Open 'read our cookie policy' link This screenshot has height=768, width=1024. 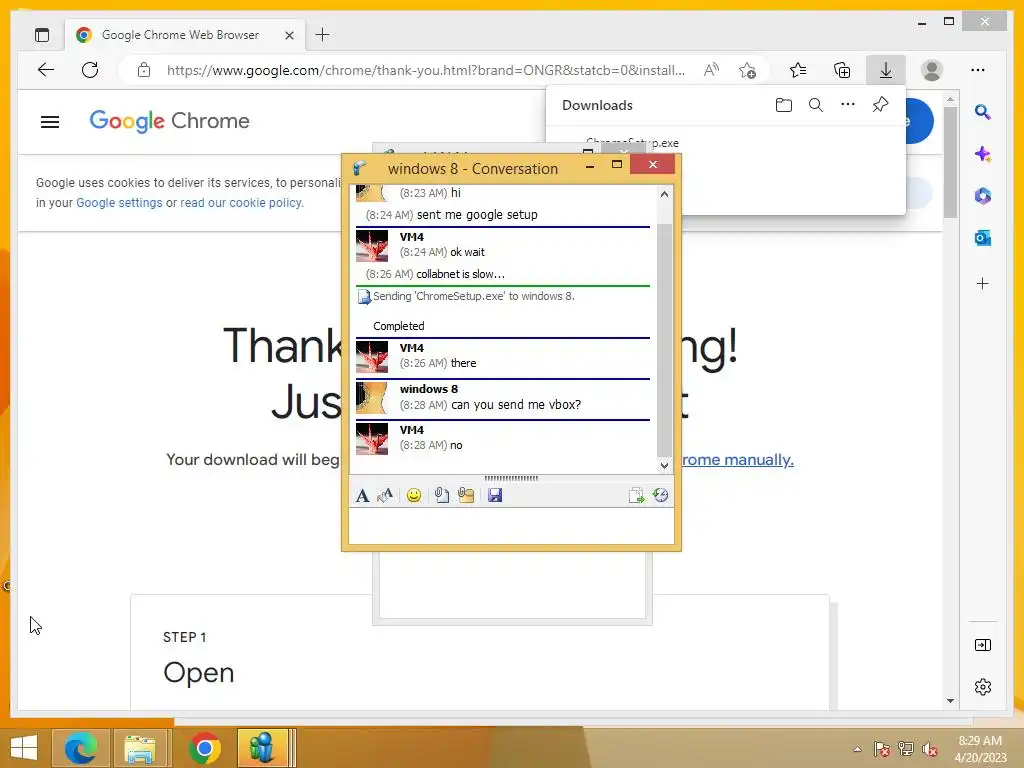coord(240,202)
